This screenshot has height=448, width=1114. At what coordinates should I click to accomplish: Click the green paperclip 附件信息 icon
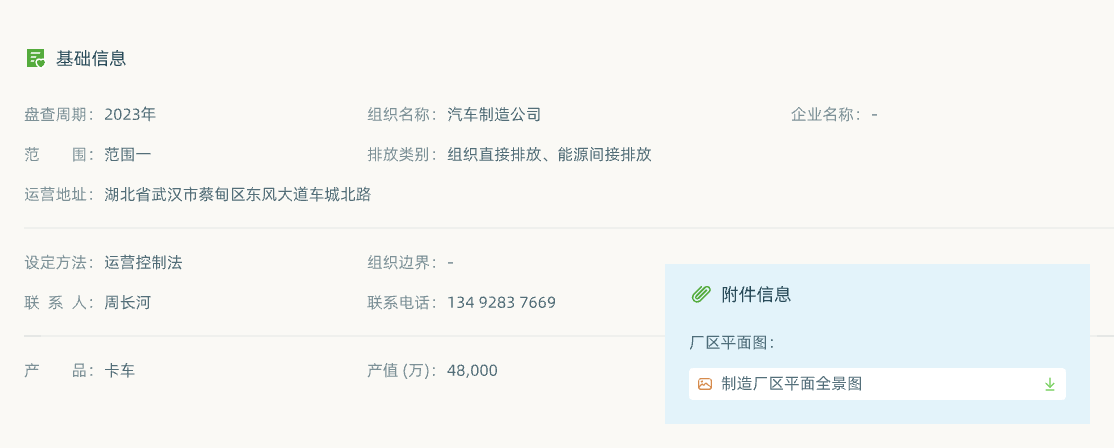pos(701,294)
